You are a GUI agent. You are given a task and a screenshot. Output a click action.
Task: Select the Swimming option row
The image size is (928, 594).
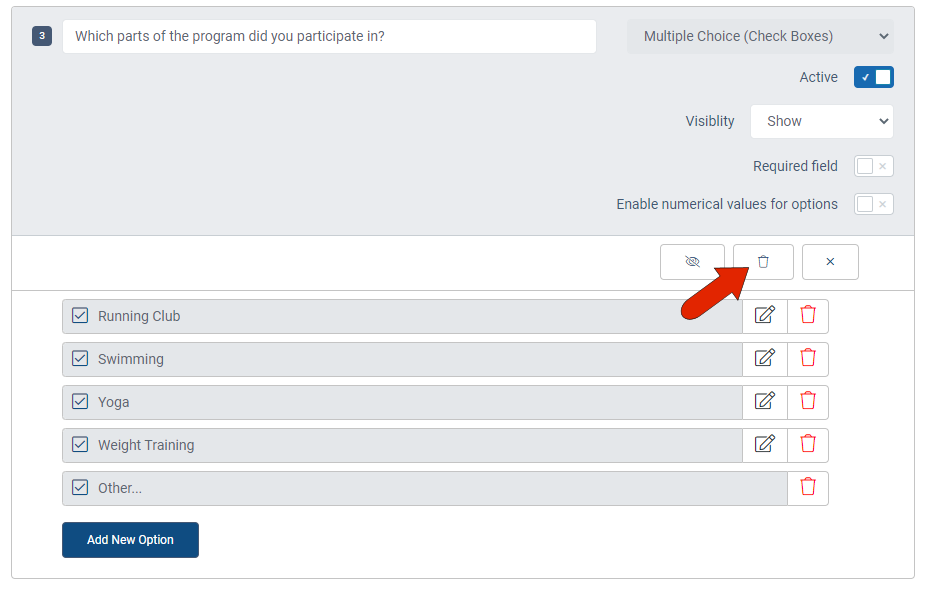point(402,359)
